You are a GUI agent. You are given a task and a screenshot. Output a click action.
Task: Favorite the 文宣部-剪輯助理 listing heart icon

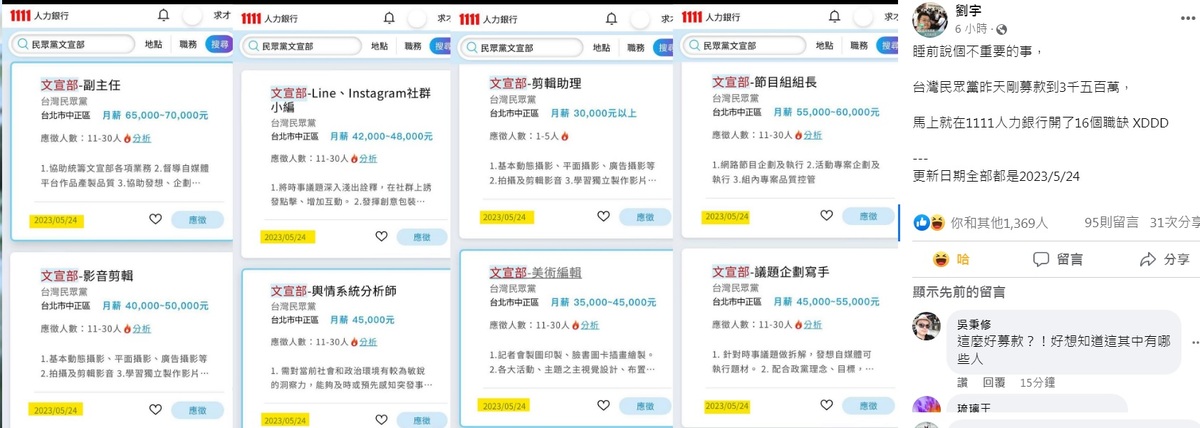coord(603,216)
